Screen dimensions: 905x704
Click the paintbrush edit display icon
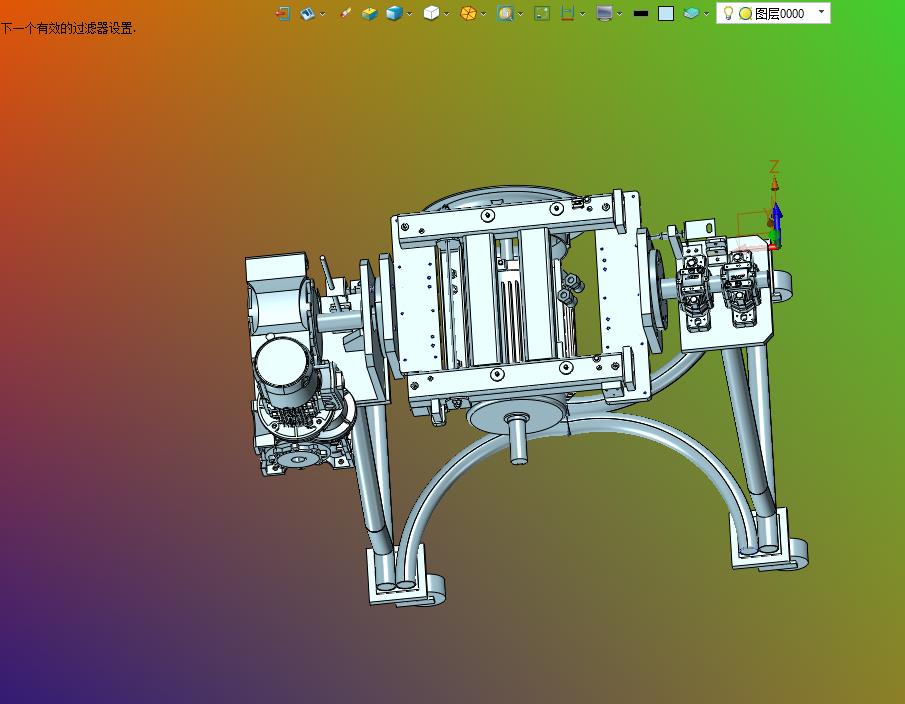346,13
